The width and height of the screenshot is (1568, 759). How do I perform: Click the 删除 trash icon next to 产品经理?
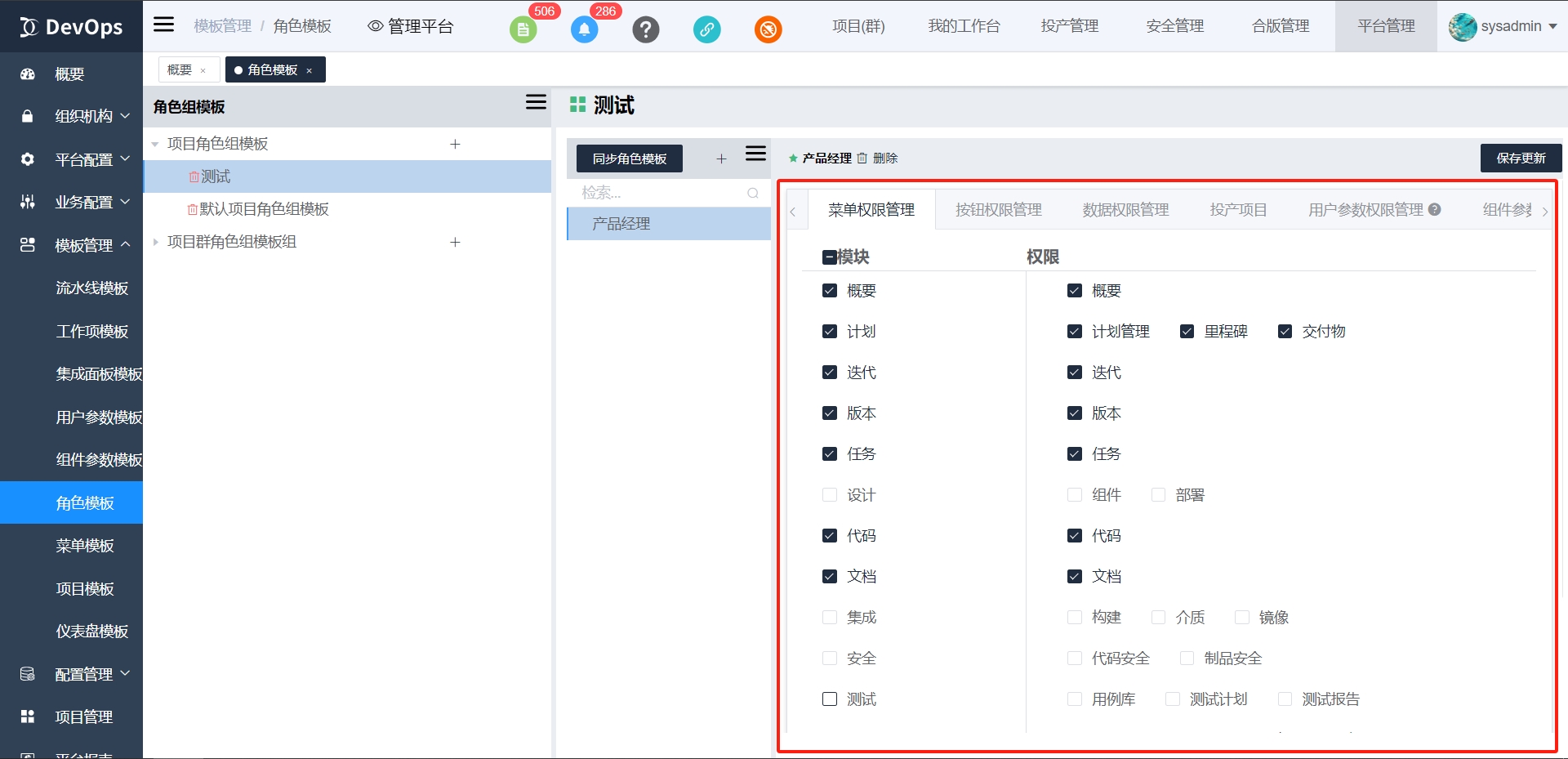pos(862,158)
